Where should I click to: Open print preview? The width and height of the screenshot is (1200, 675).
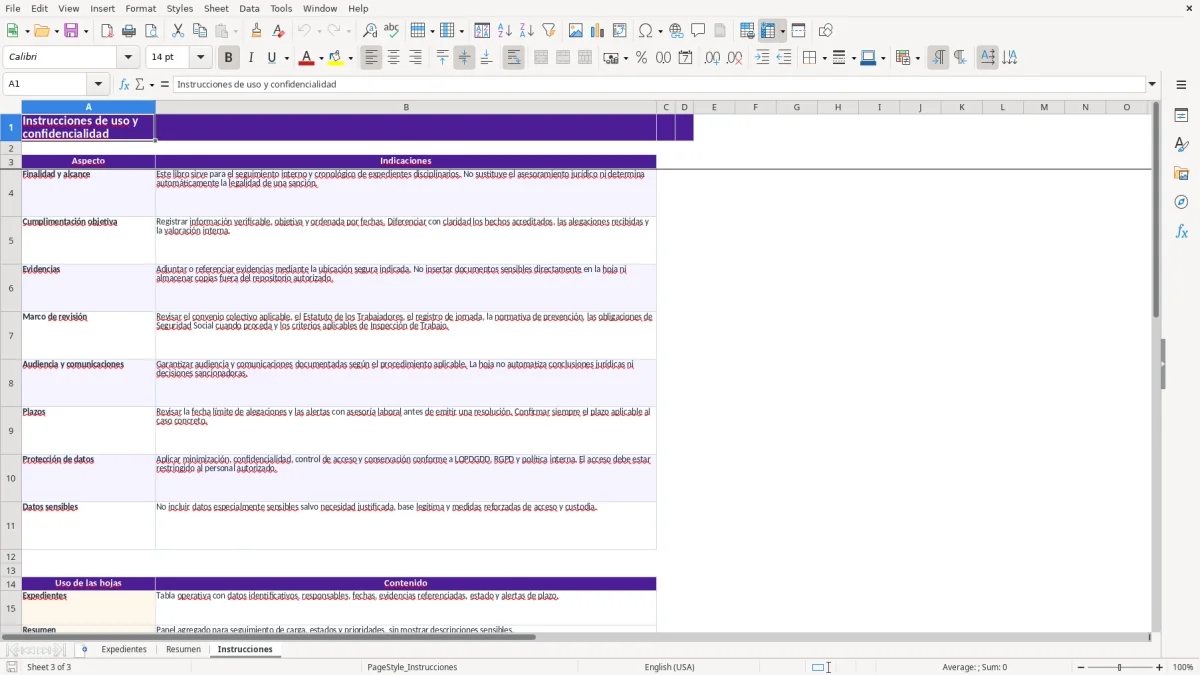click(151, 31)
